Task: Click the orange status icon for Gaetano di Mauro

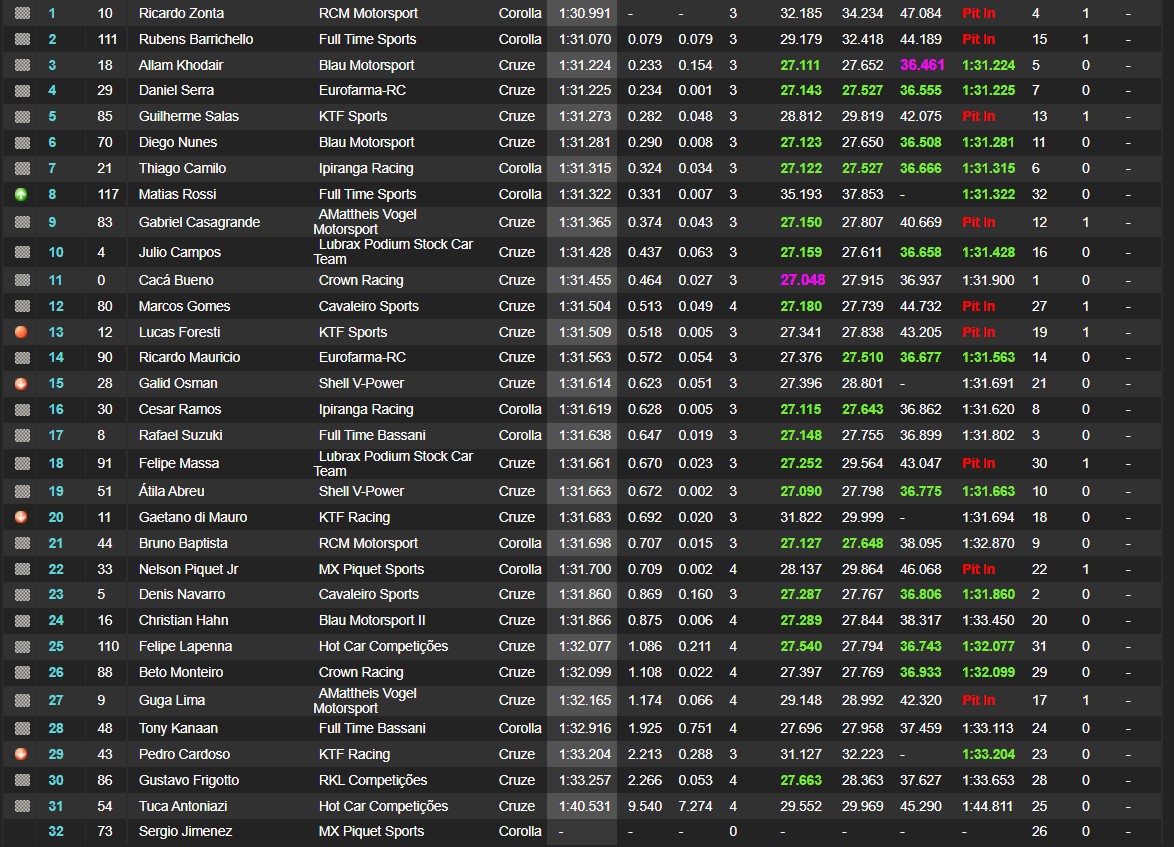Action: click(21, 517)
